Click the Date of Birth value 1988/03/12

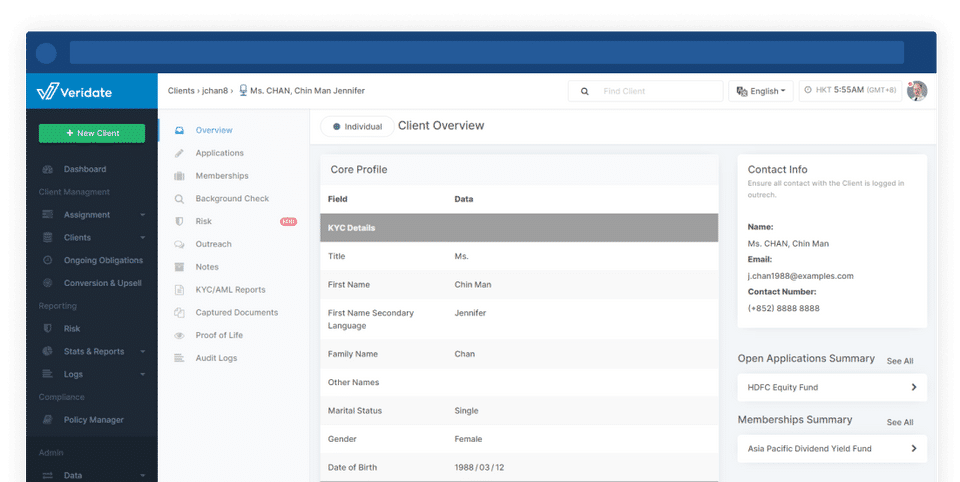point(479,467)
